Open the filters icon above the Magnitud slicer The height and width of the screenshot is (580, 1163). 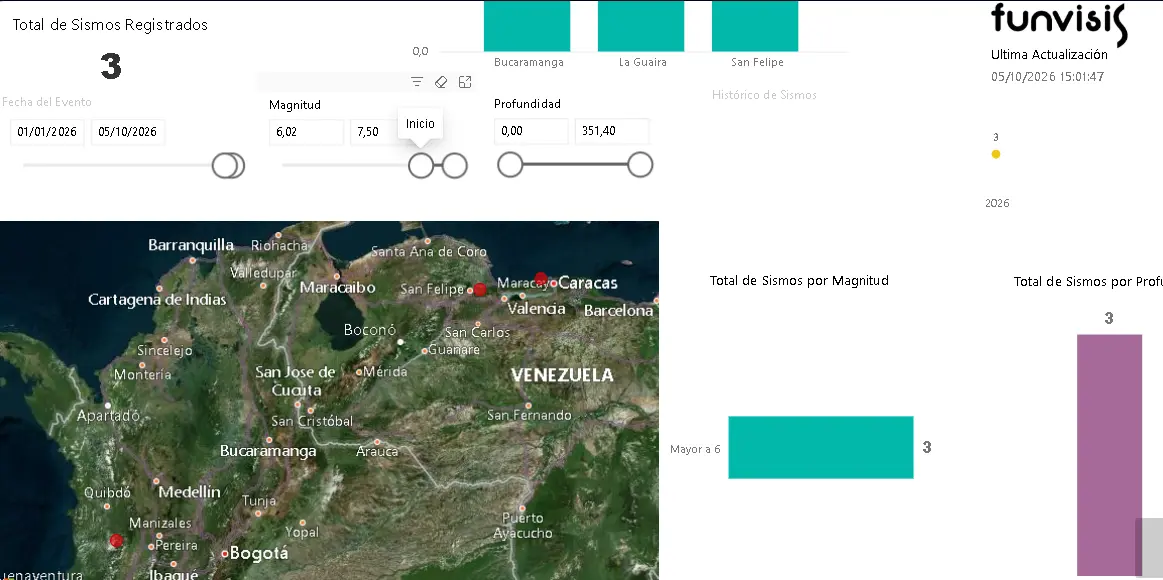click(x=417, y=82)
